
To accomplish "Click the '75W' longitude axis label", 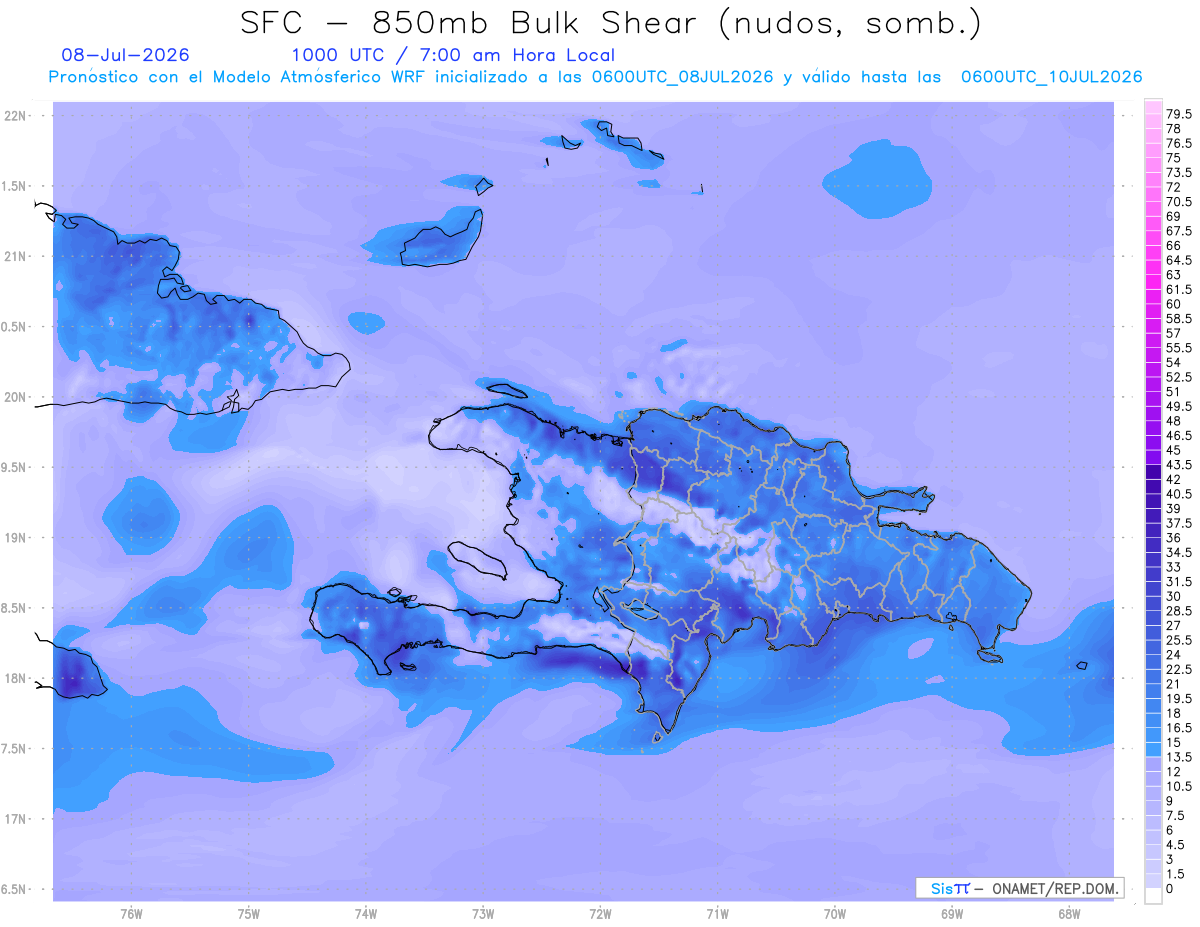I will [x=249, y=914].
